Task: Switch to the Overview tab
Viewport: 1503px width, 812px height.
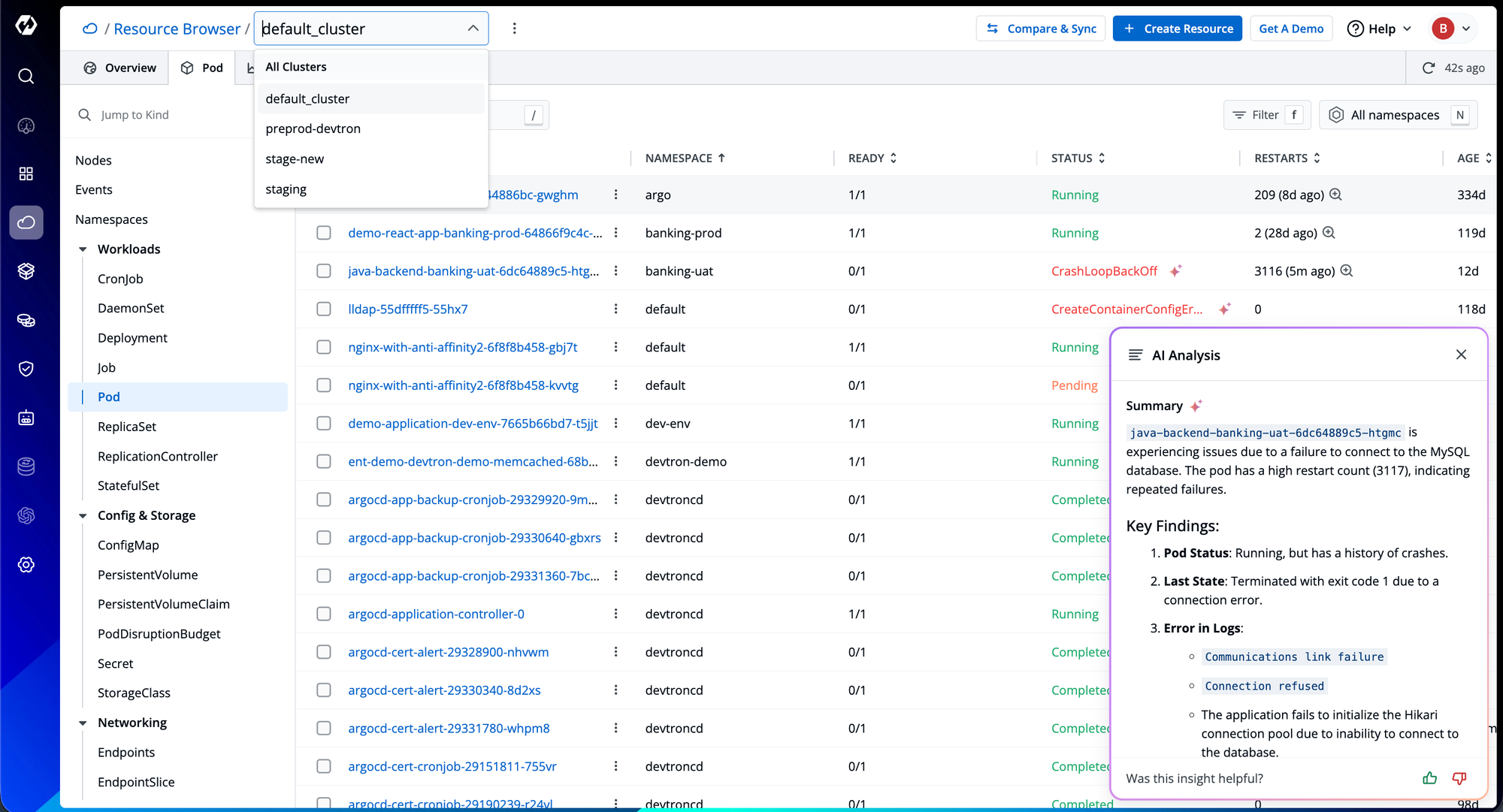Action: point(120,68)
